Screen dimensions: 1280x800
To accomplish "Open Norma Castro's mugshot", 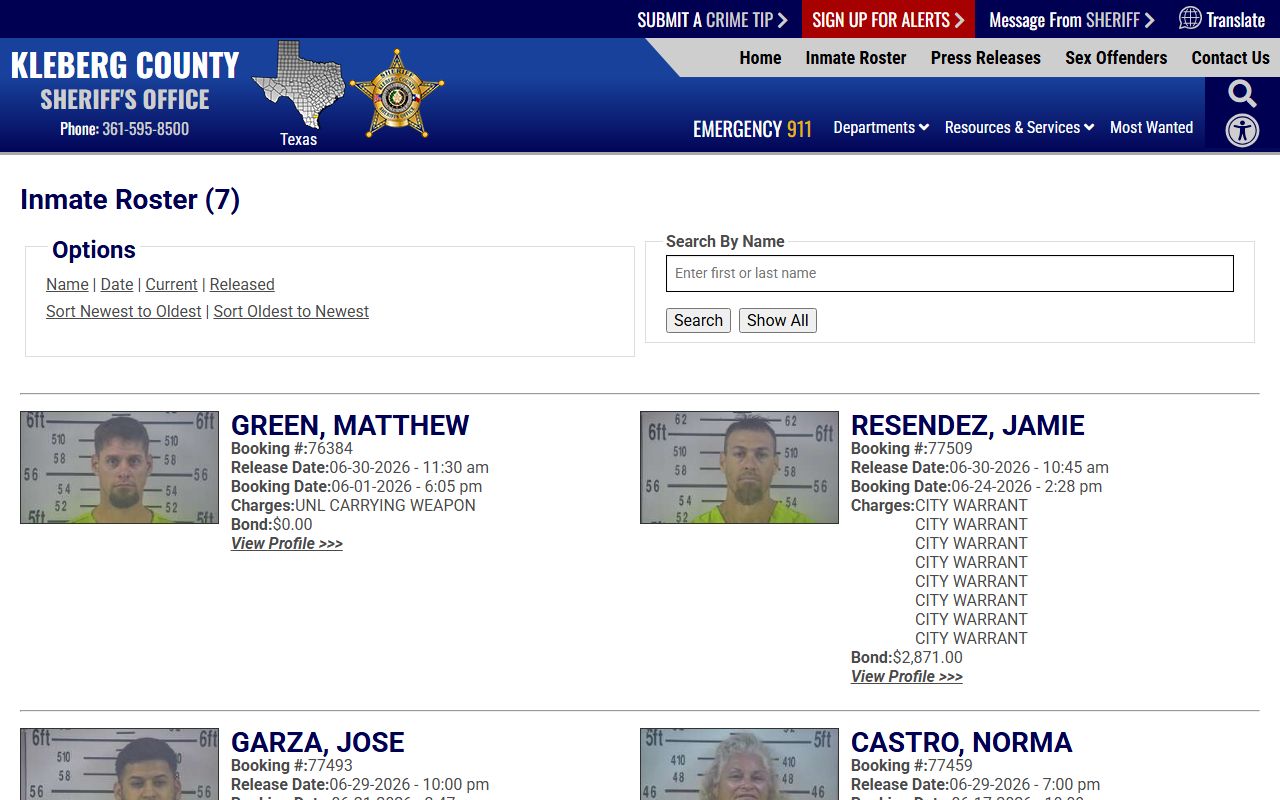I will point(739,764).
